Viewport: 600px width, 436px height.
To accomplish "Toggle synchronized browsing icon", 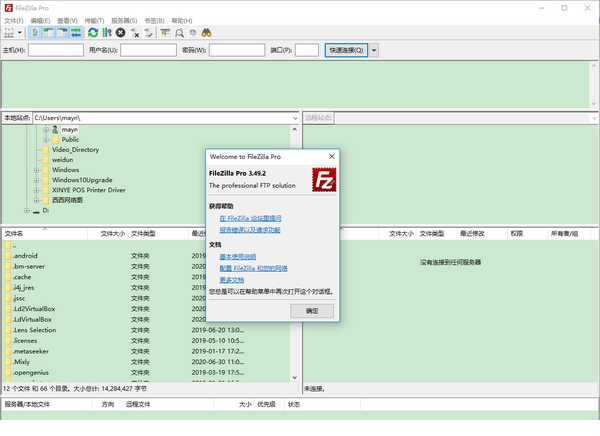I will [x=193, y=33].
